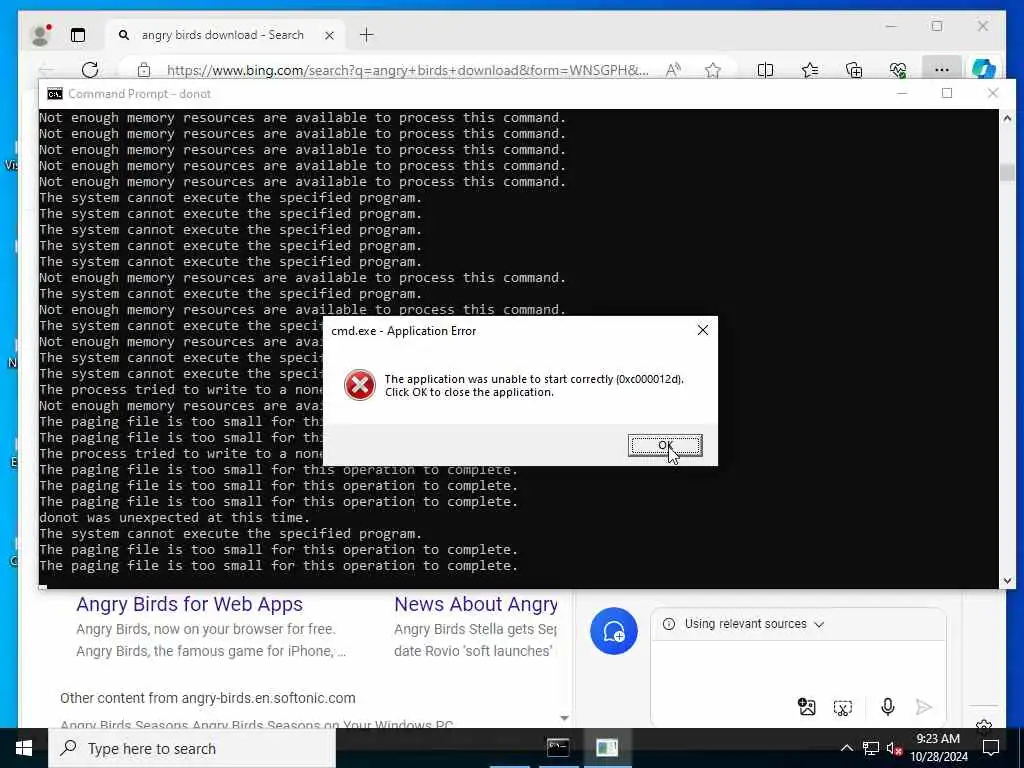The width and height of the screenshot is (1024, 768).
Task: Open Edge Settings and more menu
Action: 941,70
